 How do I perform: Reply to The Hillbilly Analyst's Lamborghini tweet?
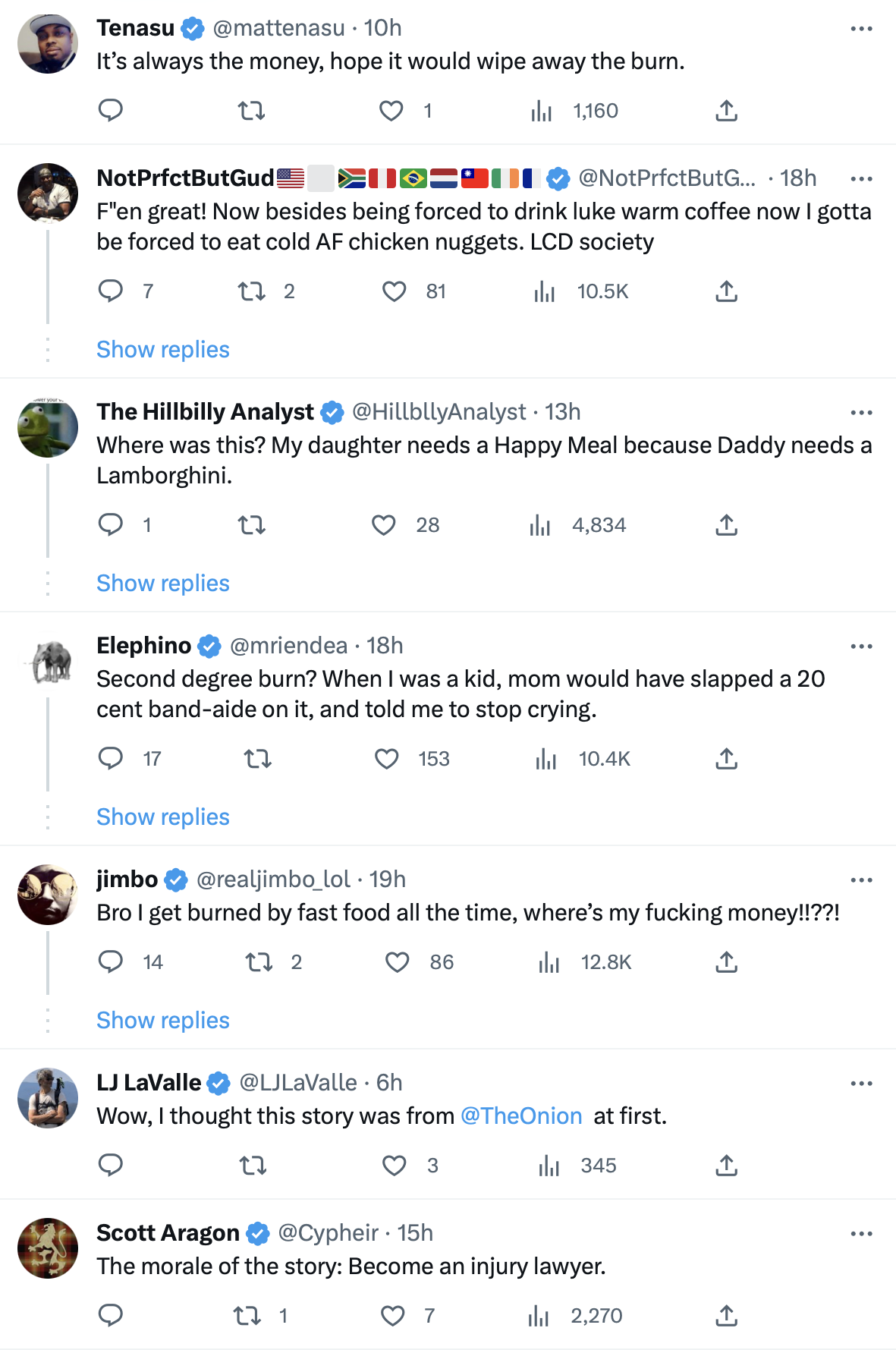coord(111,525)
